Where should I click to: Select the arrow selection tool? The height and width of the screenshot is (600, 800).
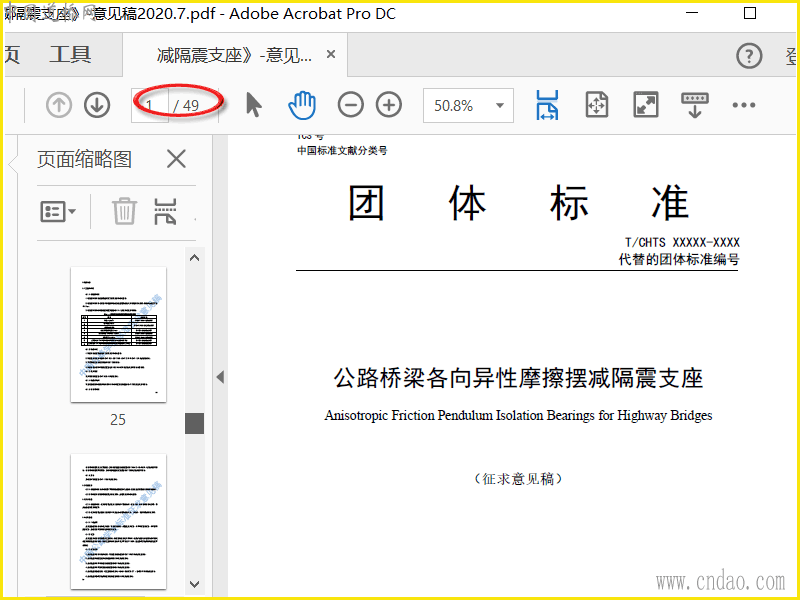click(254, 105)
